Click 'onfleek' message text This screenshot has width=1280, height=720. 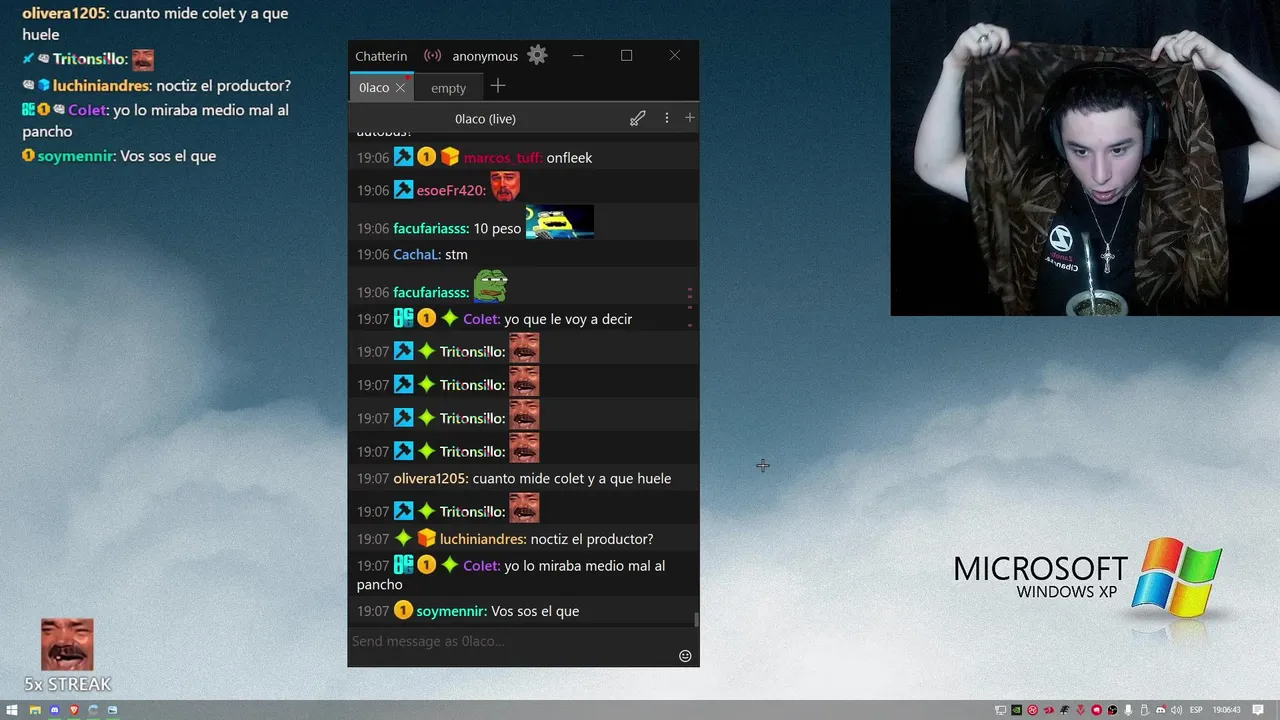[569, 157]
